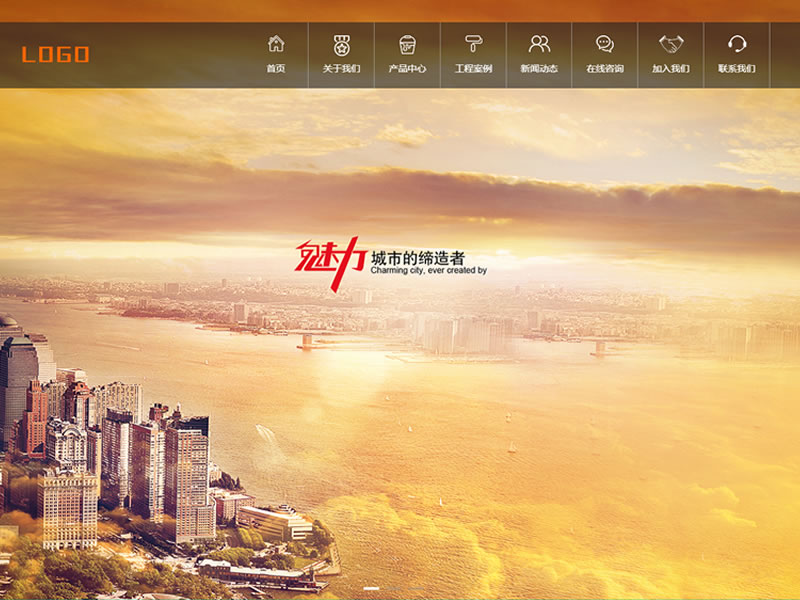Select the 在线咨询 menu label
800x600 pixels.
pos(605,68)
